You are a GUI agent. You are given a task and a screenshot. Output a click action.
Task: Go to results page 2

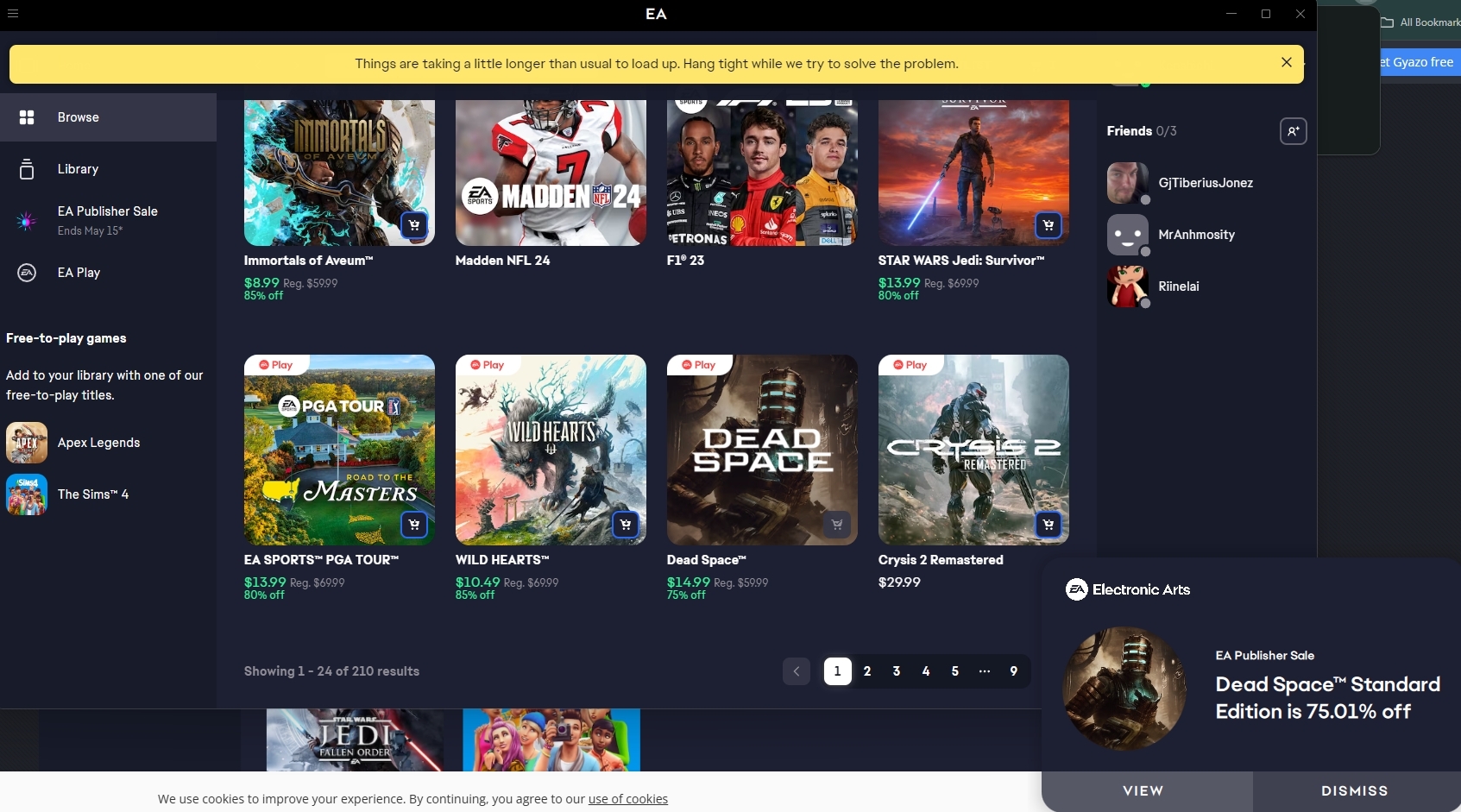[x=867, y=671]
